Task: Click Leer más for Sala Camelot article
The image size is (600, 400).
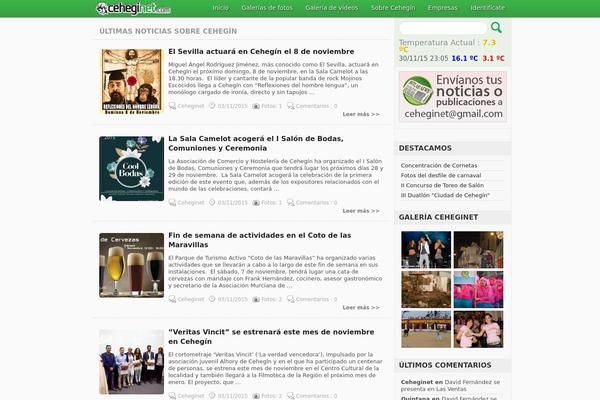Action: 361,211
